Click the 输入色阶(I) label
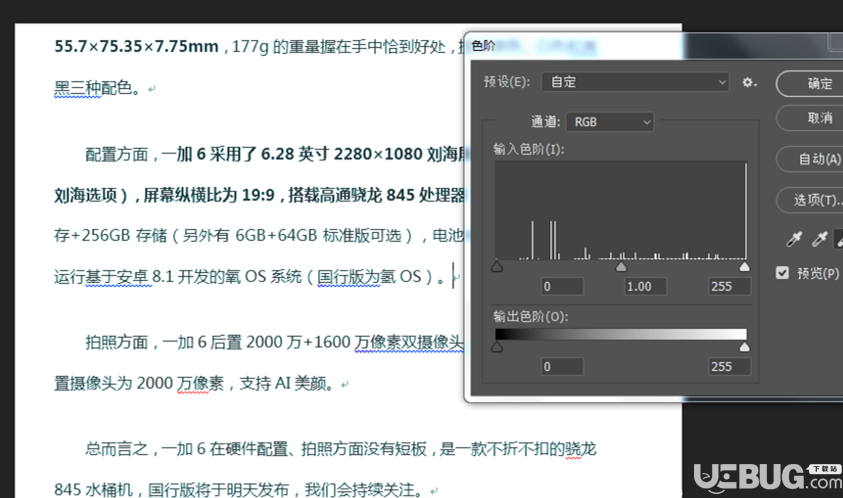The height and width of the screenshot is (498, 843). pos(528,149)
